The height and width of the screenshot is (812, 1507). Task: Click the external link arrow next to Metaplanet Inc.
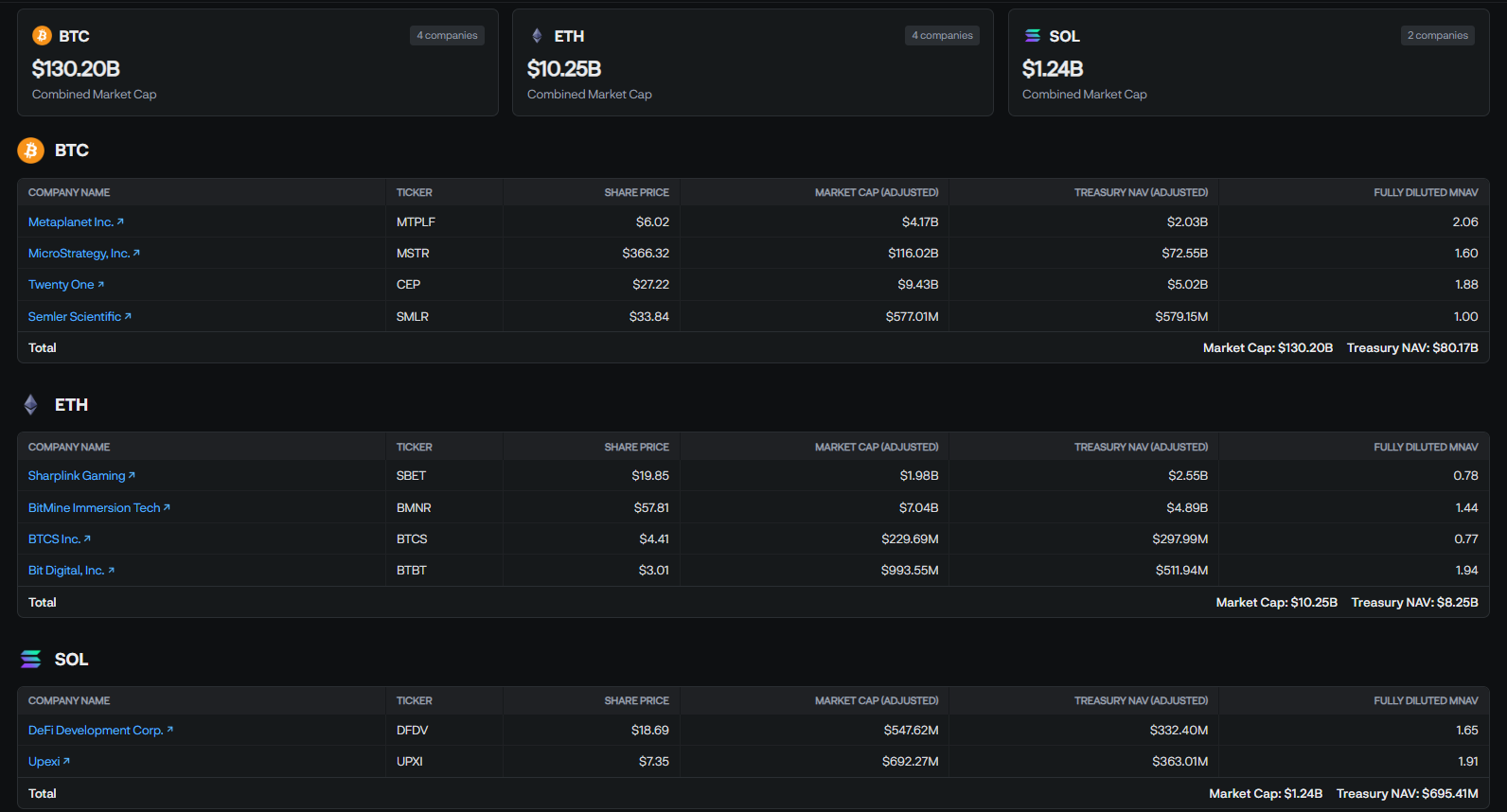pyautogui.click(x=120, y=222)
